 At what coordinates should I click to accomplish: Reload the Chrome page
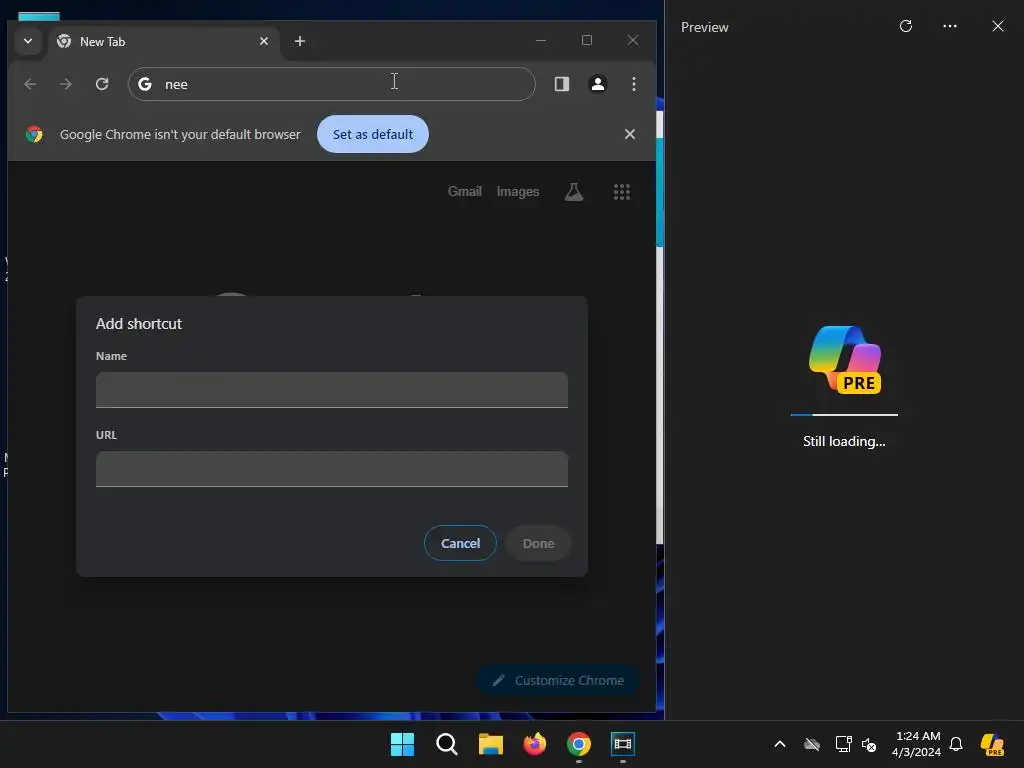(102, 84)
